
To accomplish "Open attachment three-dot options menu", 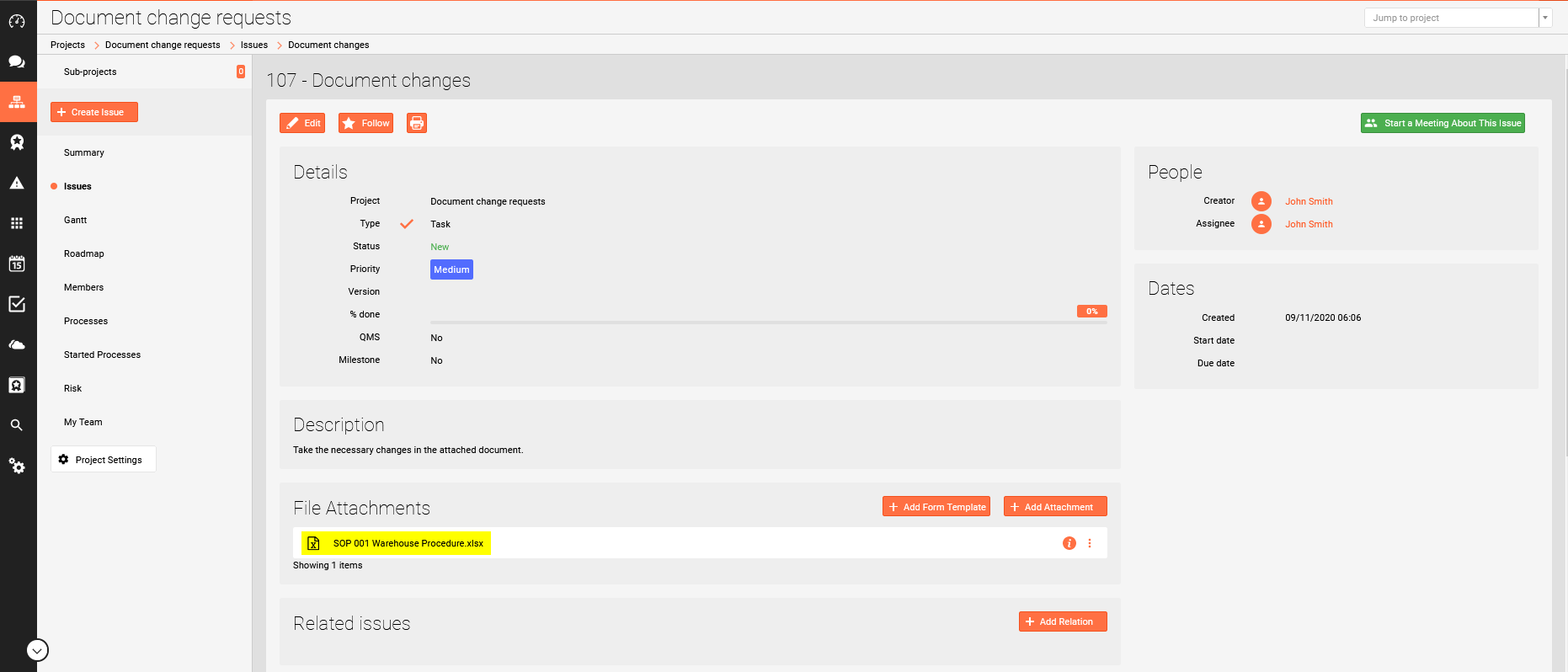I will pos(1090,543).
